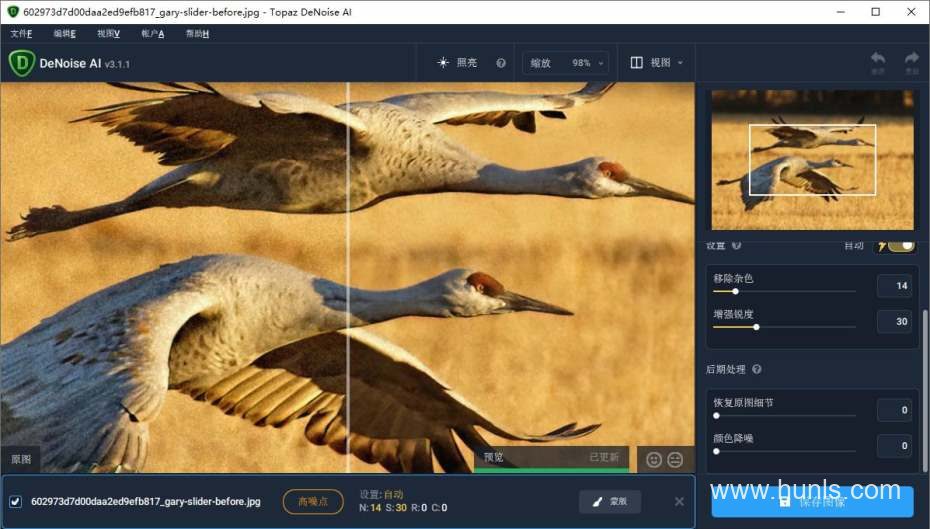Open help icon beside 设置 heading
Viewport: 930px width, 529px height.
pos(736,246)
